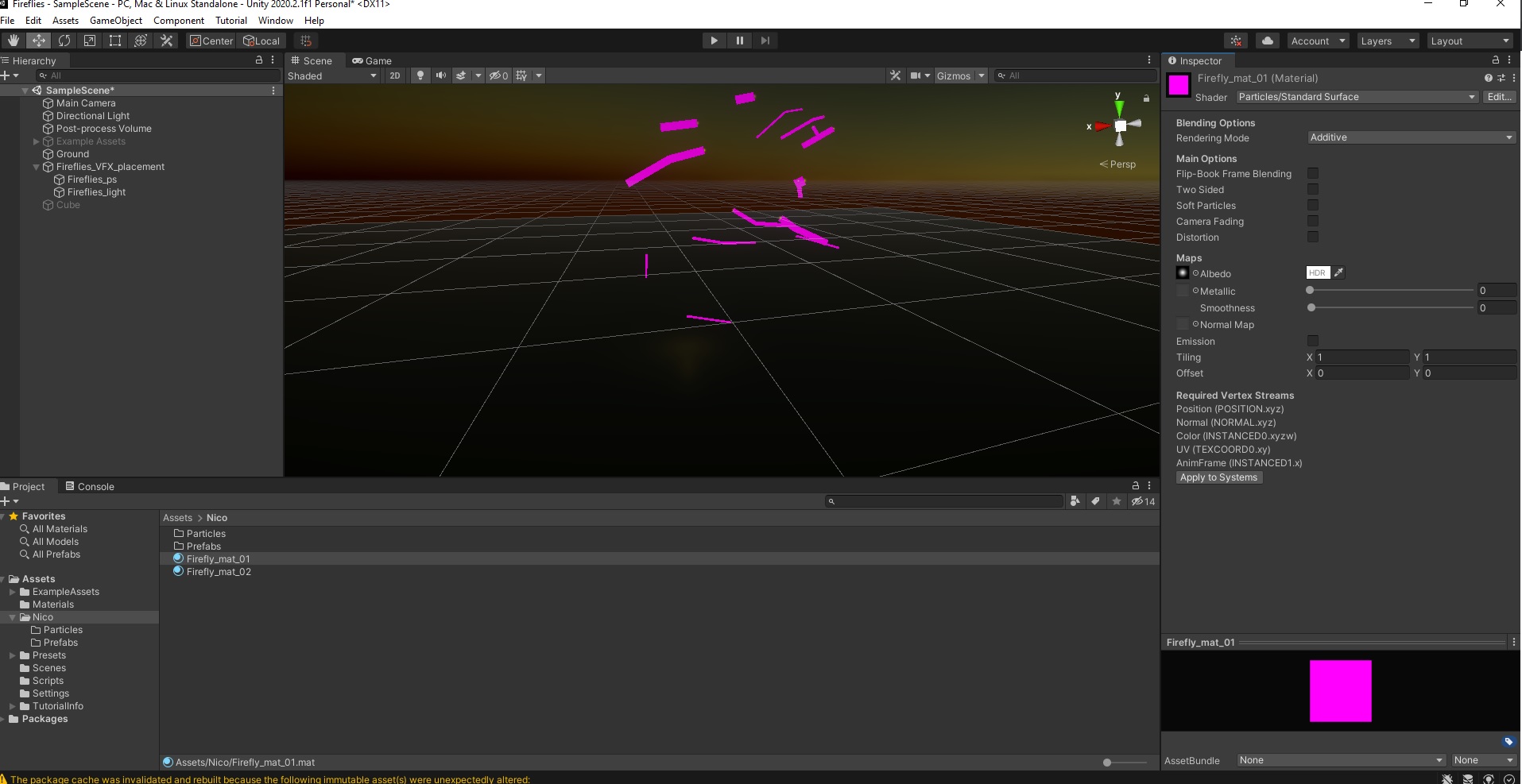1522x784 pixels.
Task: Click the Play button
Action: 714,41
